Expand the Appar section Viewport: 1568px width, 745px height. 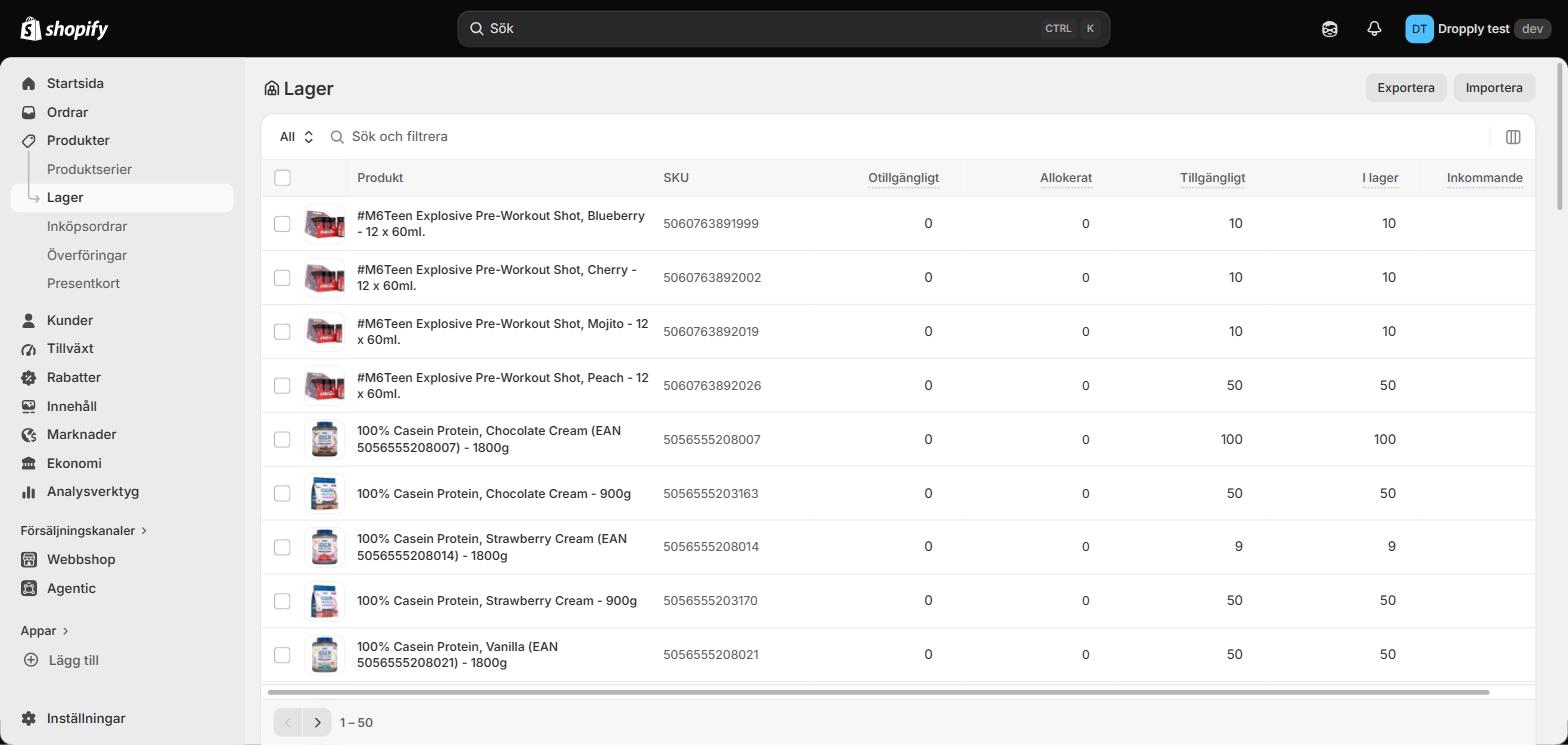(x=45, y=631)
